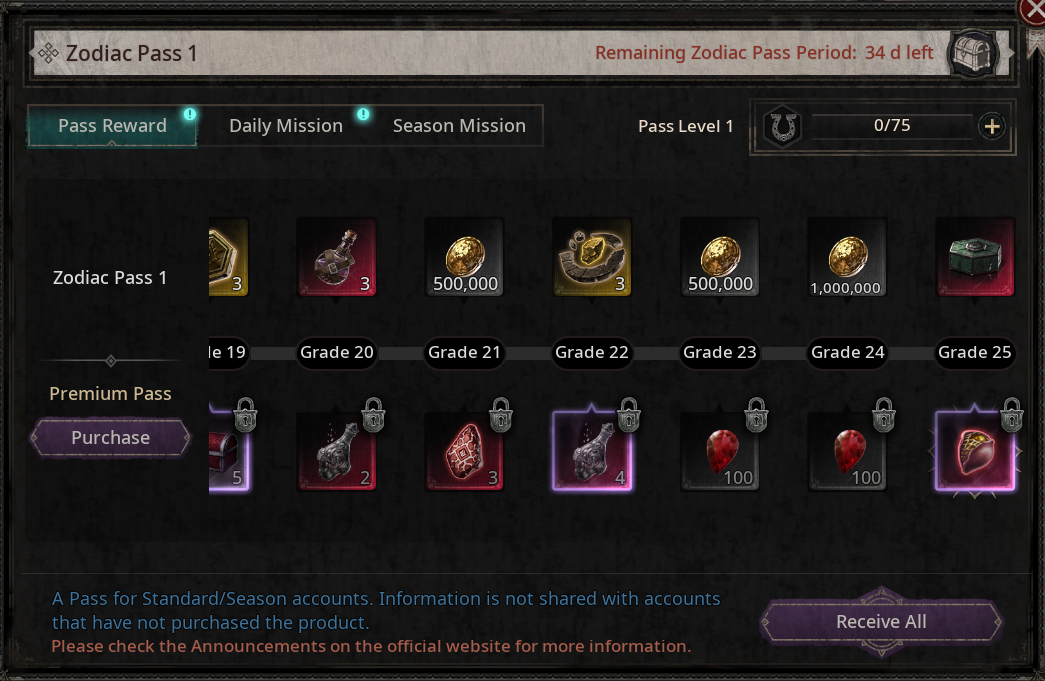Click the 0/75 pass experience progress bar

(x=892, y=126)
